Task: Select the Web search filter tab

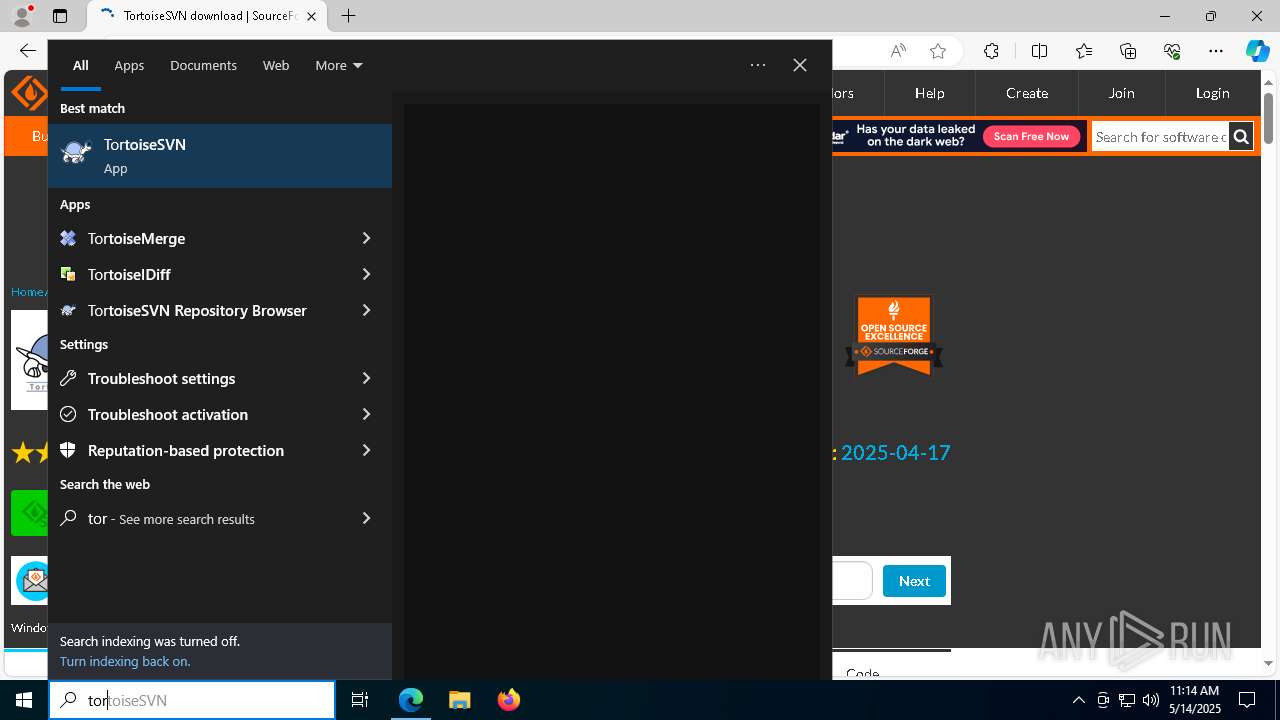Action: 276,65
